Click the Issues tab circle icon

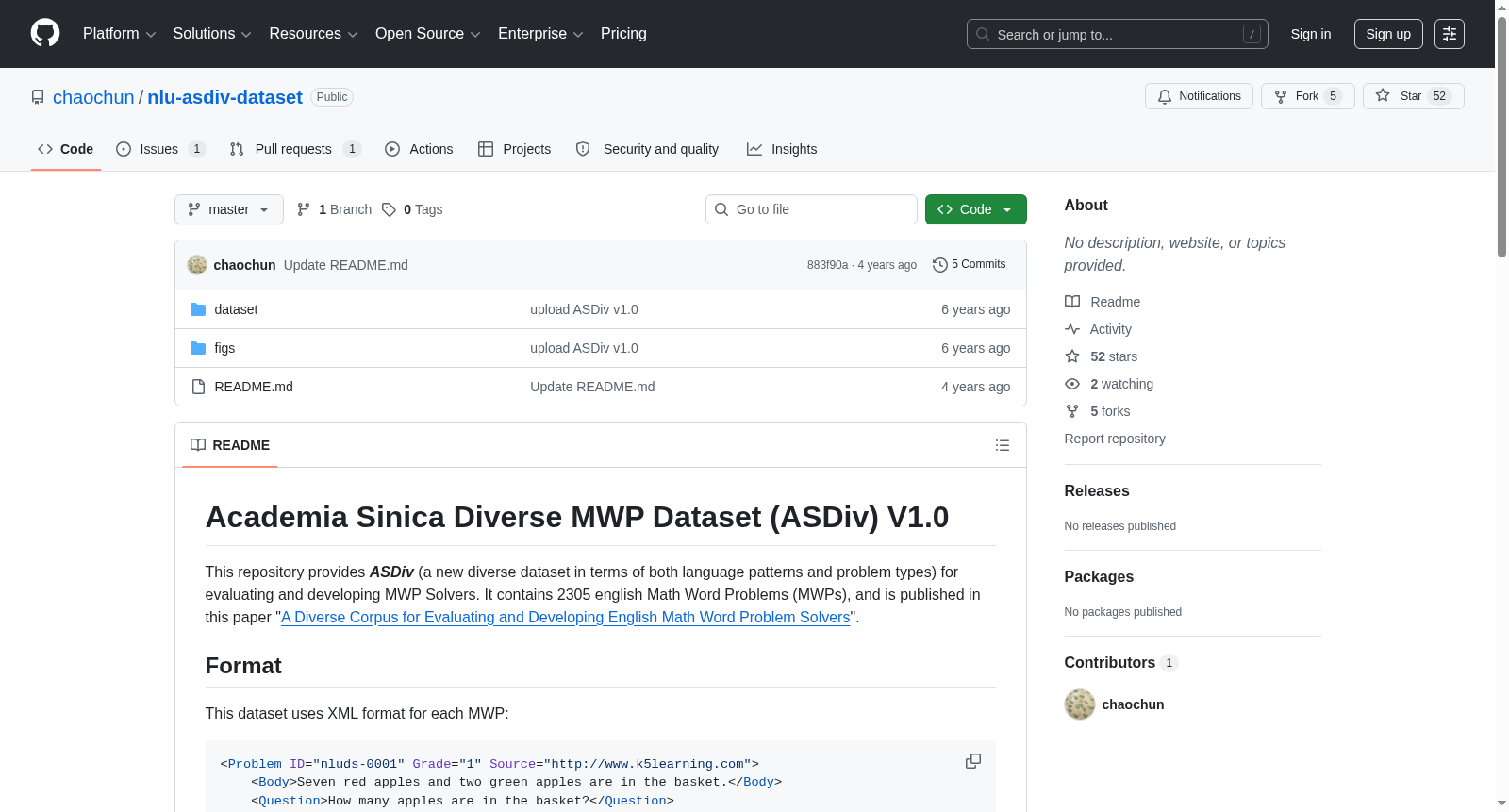pyautogui.click(x=124, y=149)
